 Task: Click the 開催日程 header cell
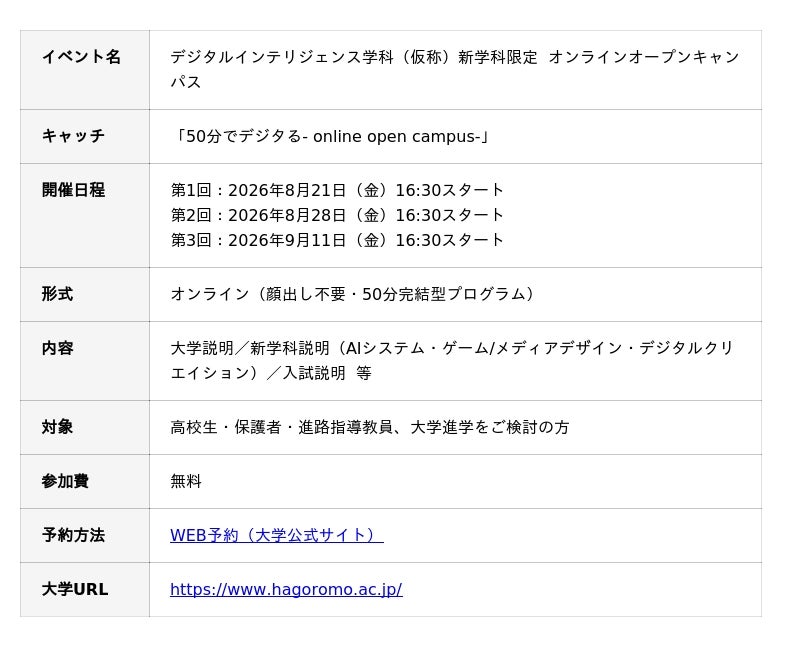click(x=85, y=215)
